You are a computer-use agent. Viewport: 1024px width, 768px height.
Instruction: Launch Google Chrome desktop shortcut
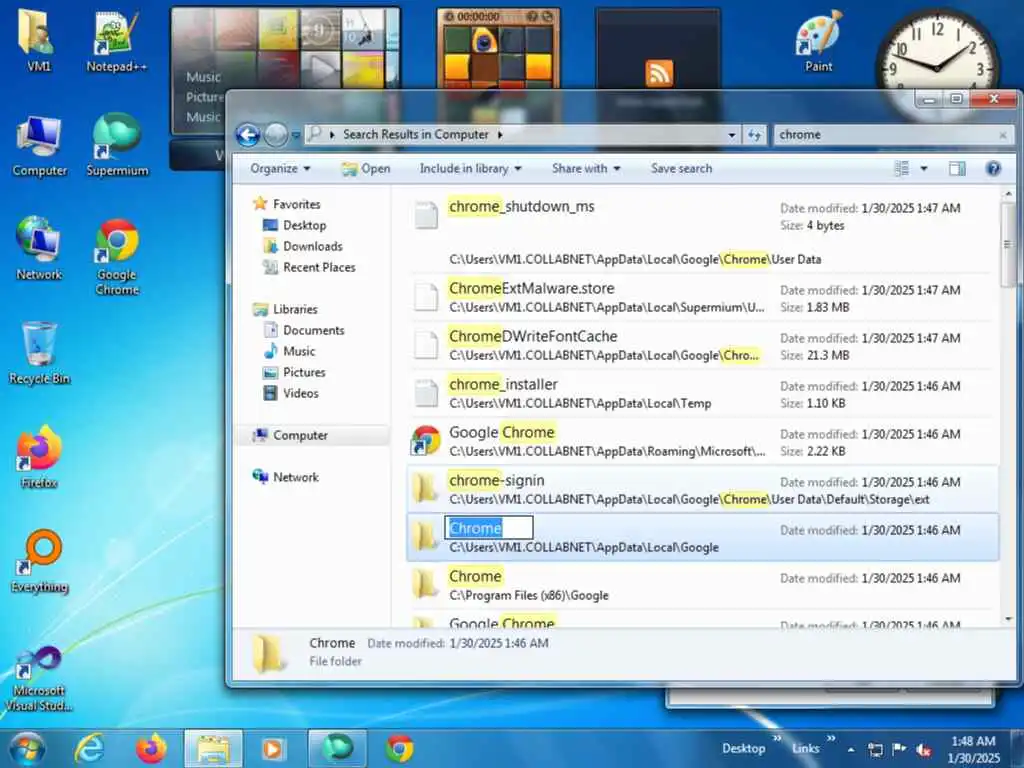[x=117, y=256]
